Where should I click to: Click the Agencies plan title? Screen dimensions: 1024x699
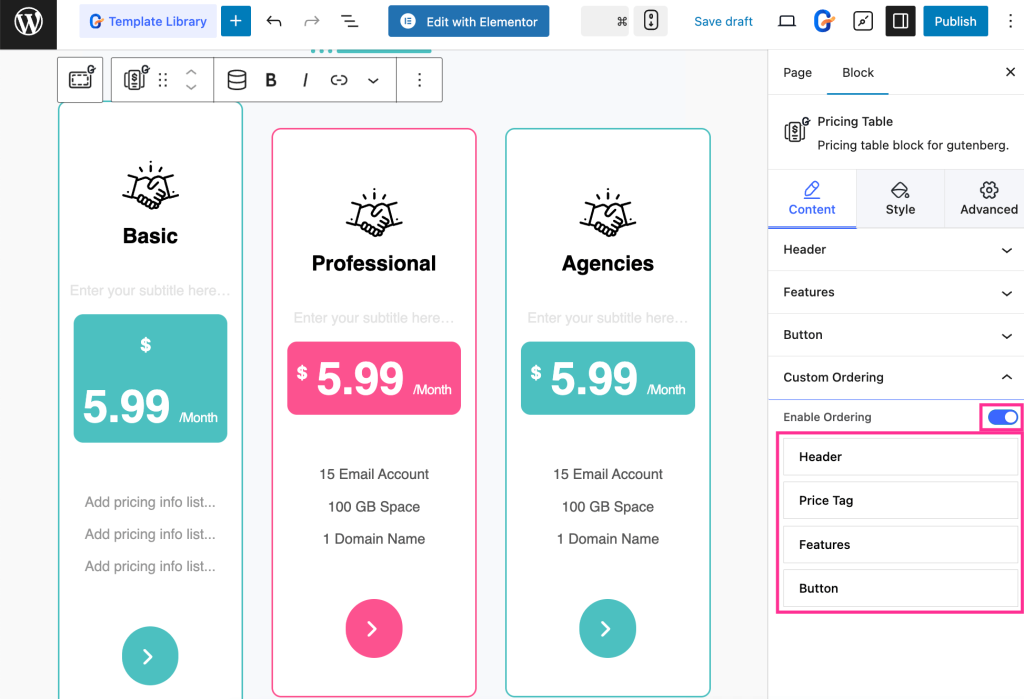607,263
